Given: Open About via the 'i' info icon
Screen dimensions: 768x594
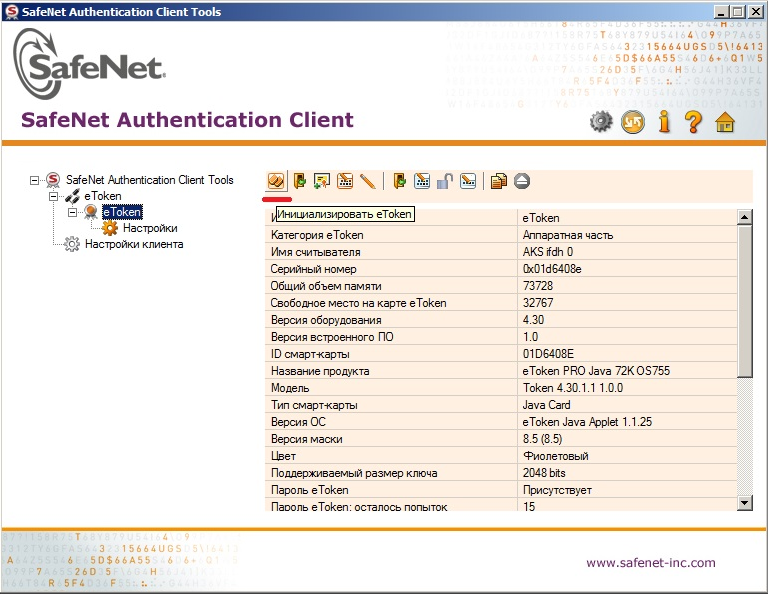Looking at the screenshot, I should tap(664, 121).
